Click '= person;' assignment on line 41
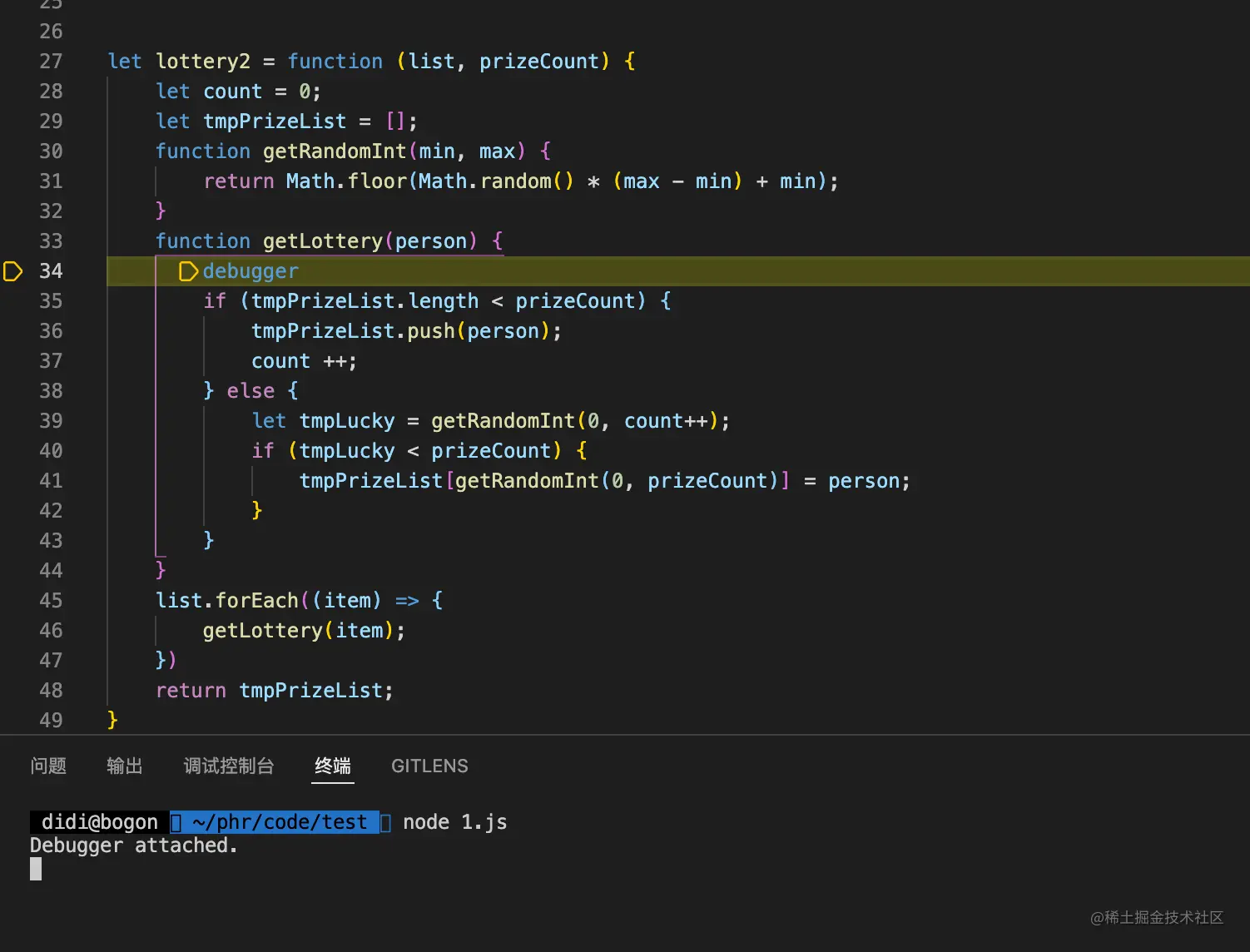Screen dimensions: 1250x952 tap(857, 481)
